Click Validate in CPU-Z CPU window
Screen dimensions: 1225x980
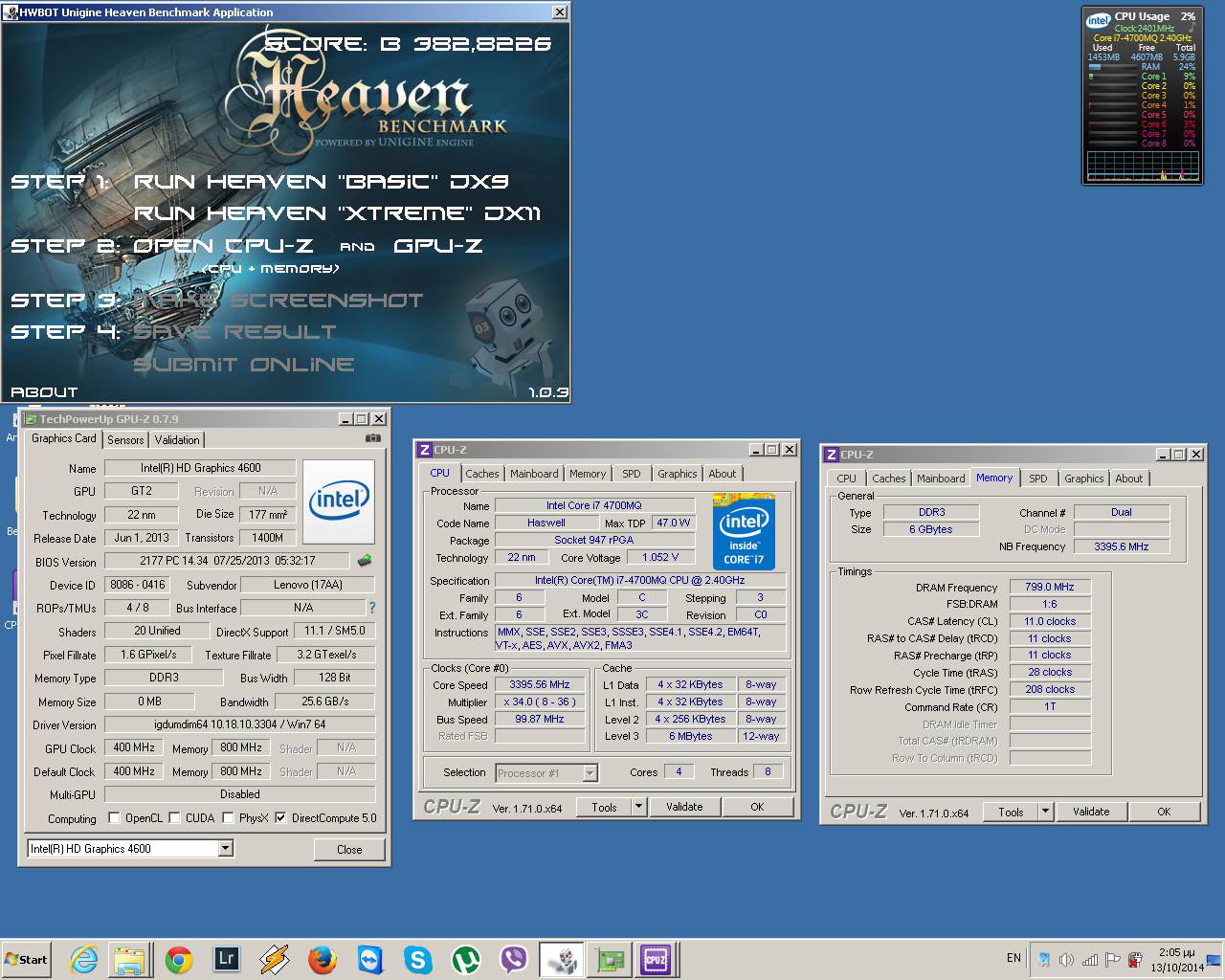pos(684,807)
